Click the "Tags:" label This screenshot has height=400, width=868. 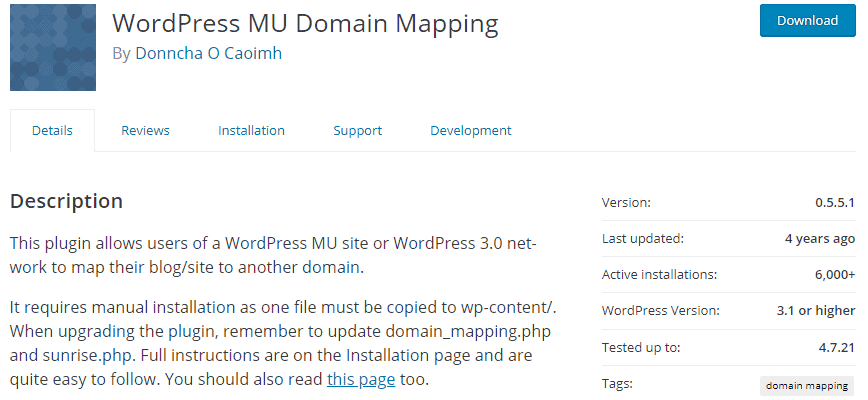point(617,383)
